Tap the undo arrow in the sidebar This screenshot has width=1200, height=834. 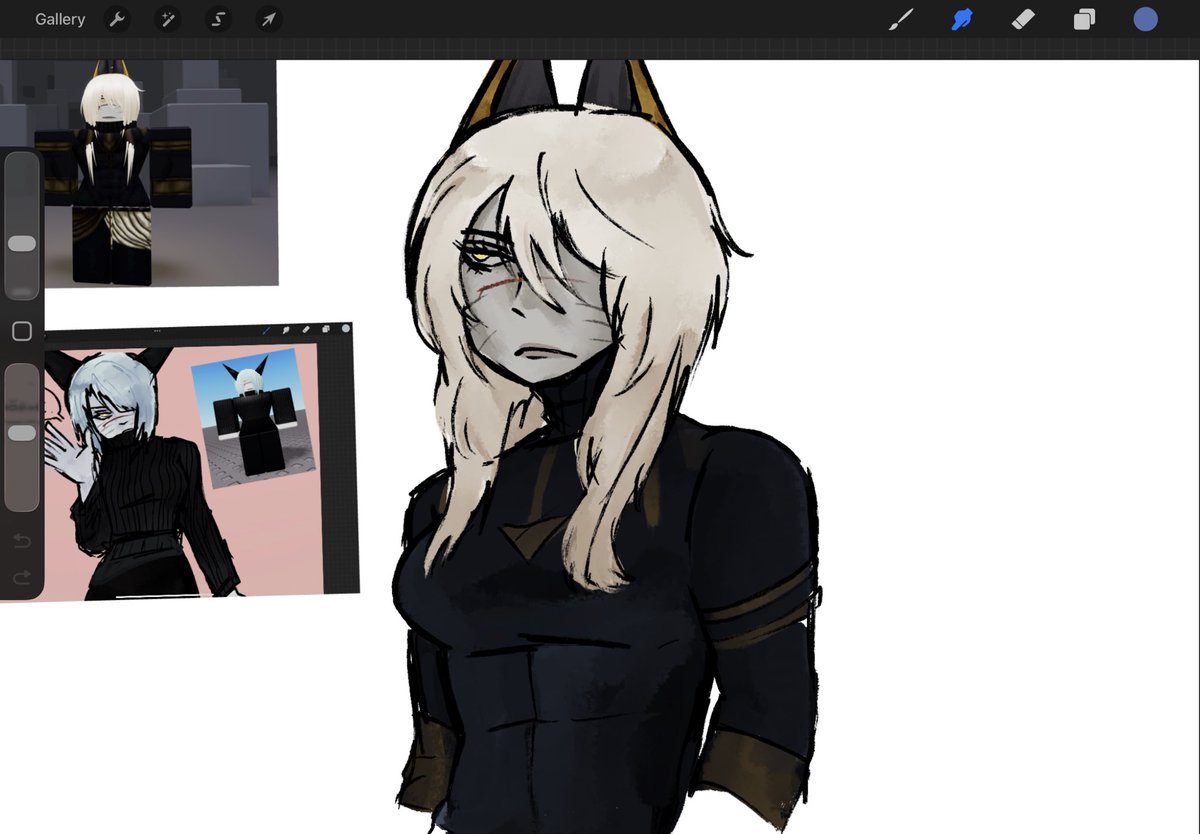pyautogui.click(x=22, y=541)
